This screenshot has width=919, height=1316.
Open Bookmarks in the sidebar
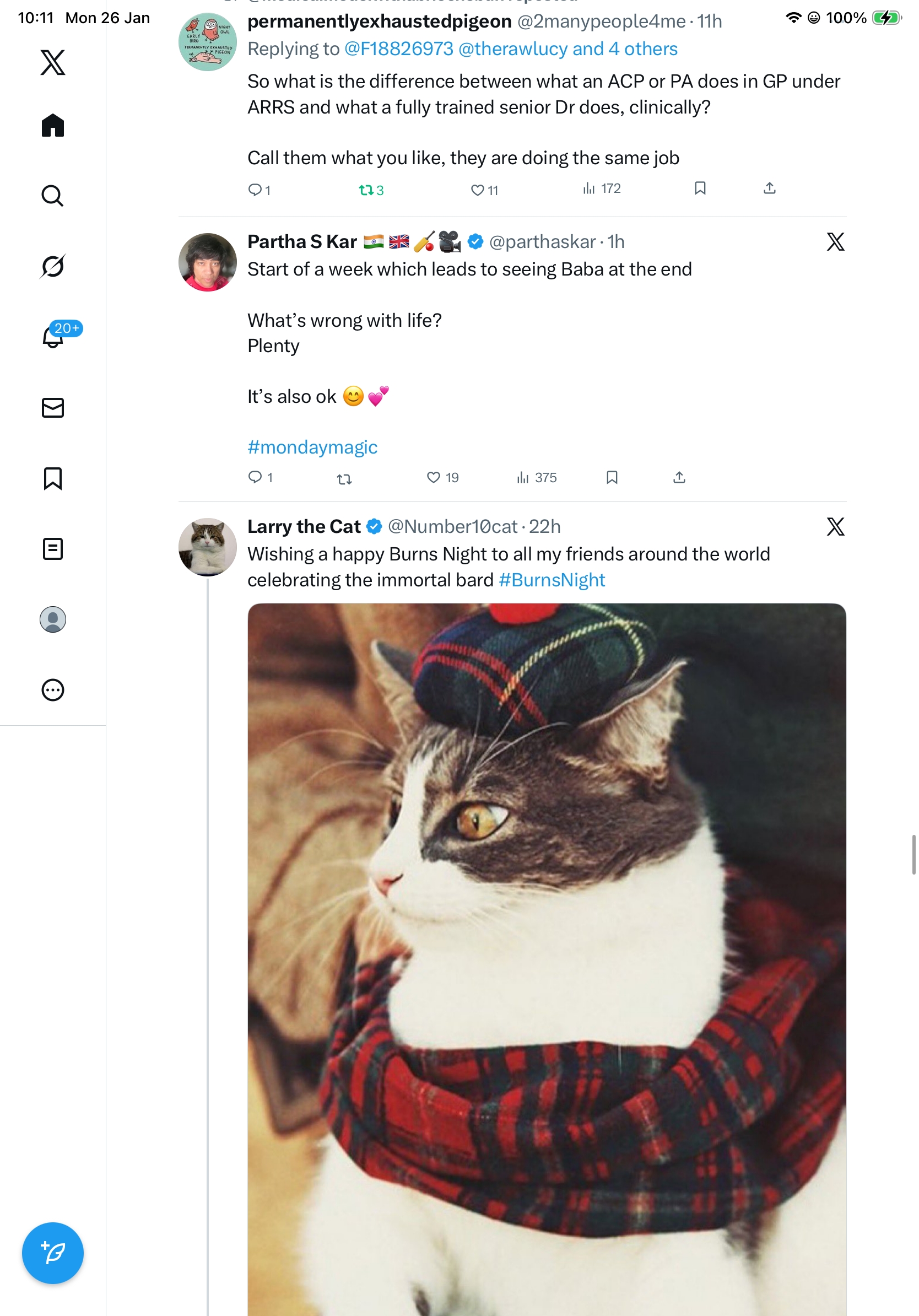(53, 478)
